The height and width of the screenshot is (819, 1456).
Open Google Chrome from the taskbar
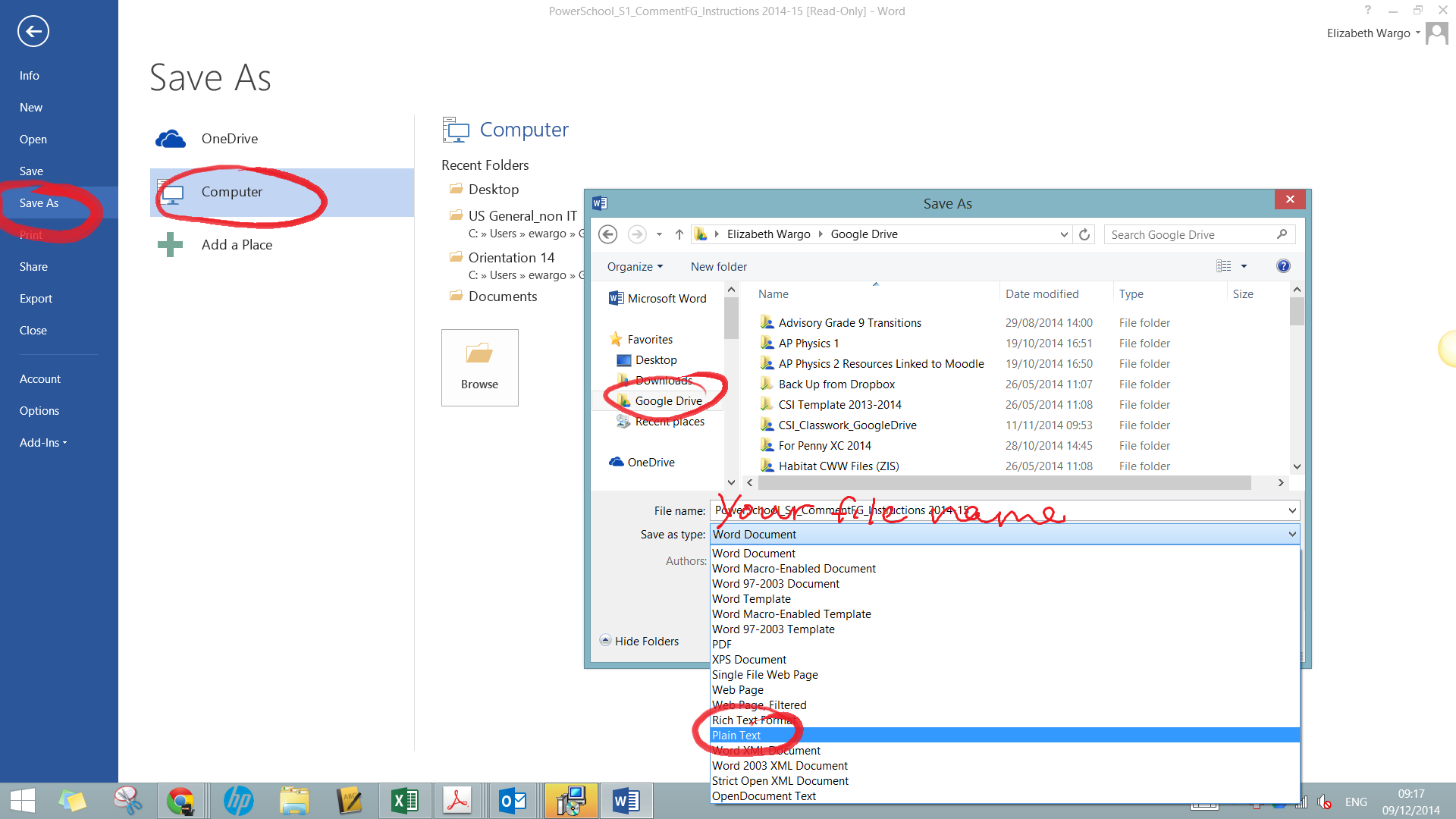[180, 801]
